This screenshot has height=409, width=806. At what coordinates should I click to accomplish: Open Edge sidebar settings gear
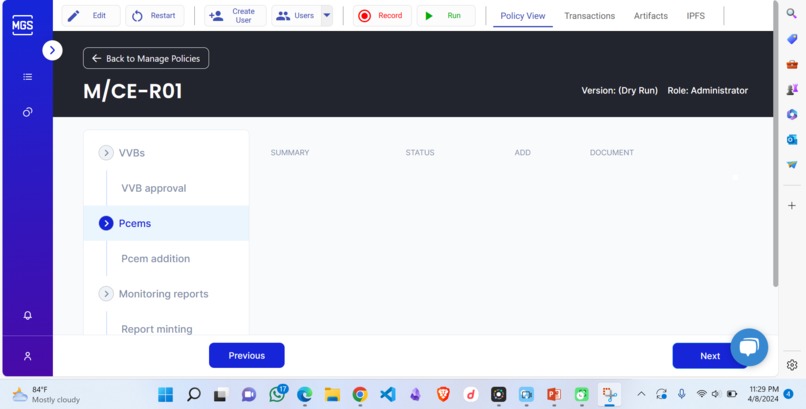(x=792, y=365)
